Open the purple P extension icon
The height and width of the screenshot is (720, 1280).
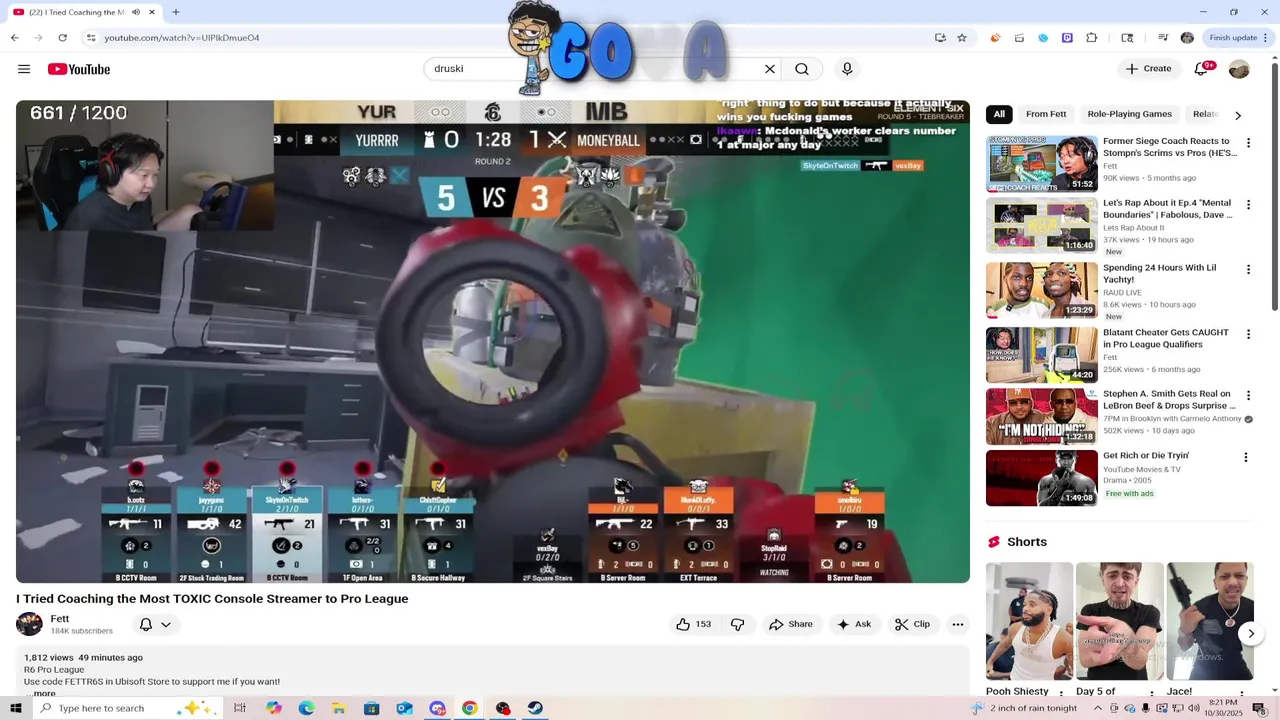click(x=1067, y=38)
